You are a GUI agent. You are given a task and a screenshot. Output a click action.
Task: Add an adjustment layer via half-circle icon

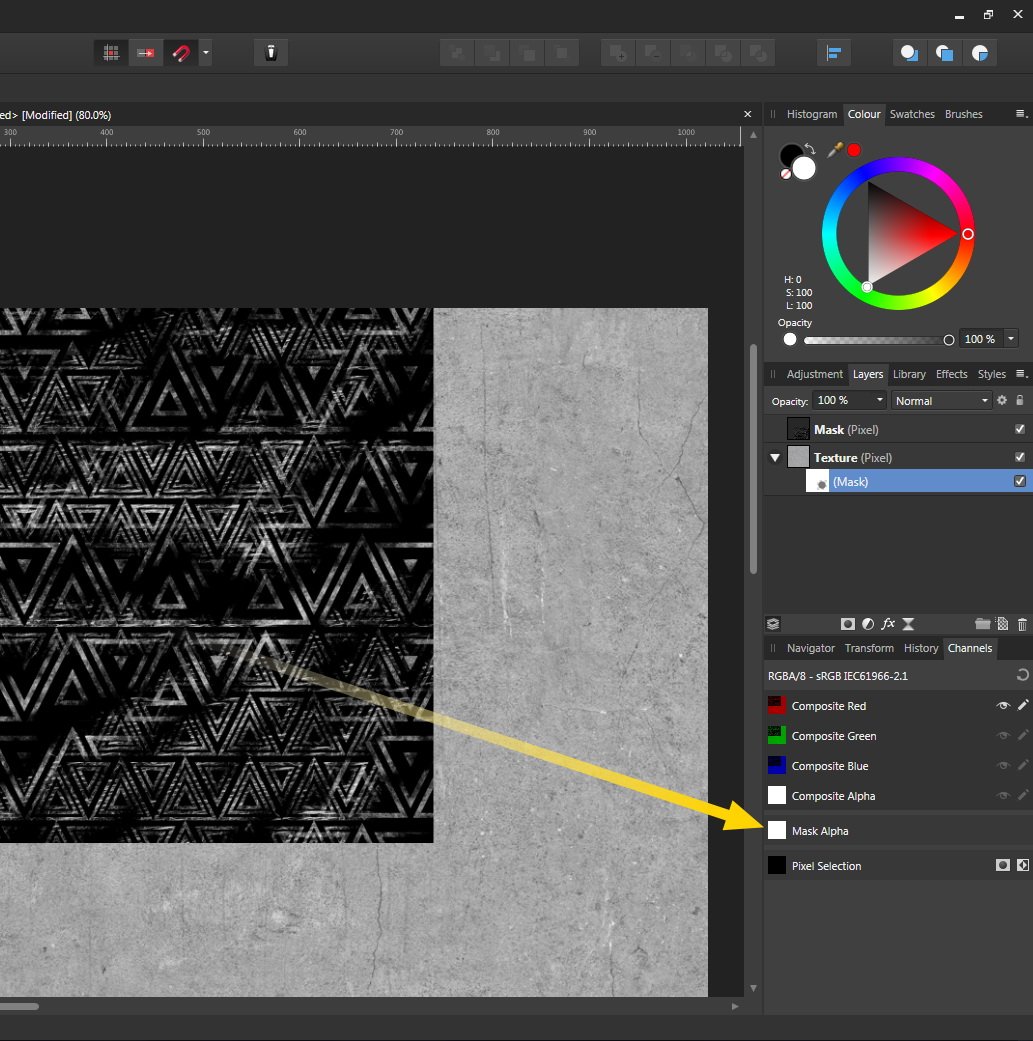point(867,624)
